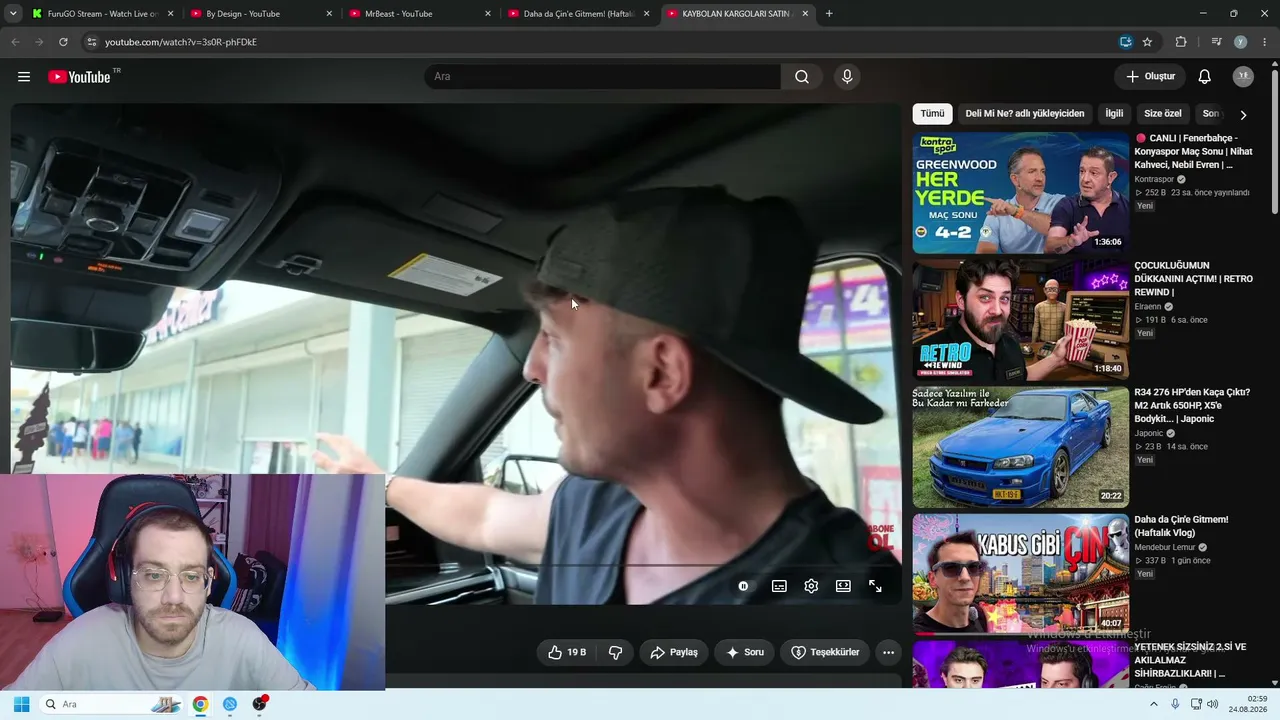Open the CANLI Fenerbahçe - Konyaspor title link
The image size is (1280, 720).
tap(1194, 151)
